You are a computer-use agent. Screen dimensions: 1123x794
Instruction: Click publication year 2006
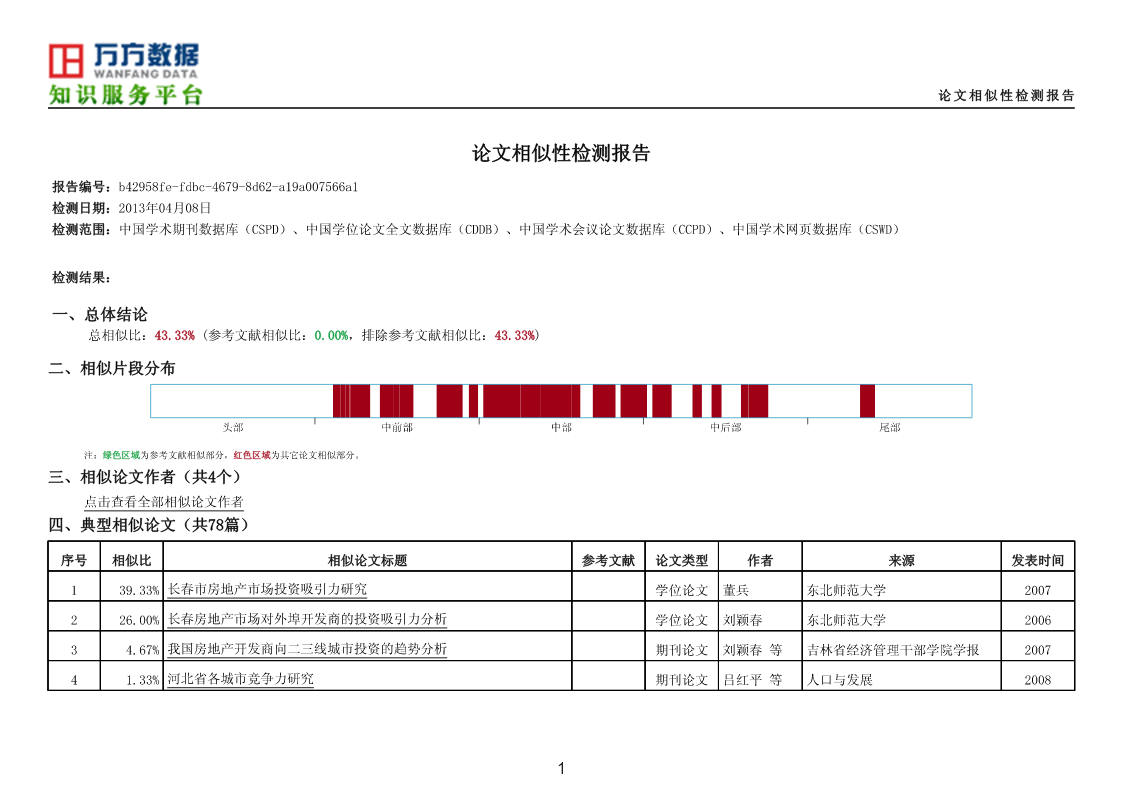pyautogui.click(x=1038, y=621)
